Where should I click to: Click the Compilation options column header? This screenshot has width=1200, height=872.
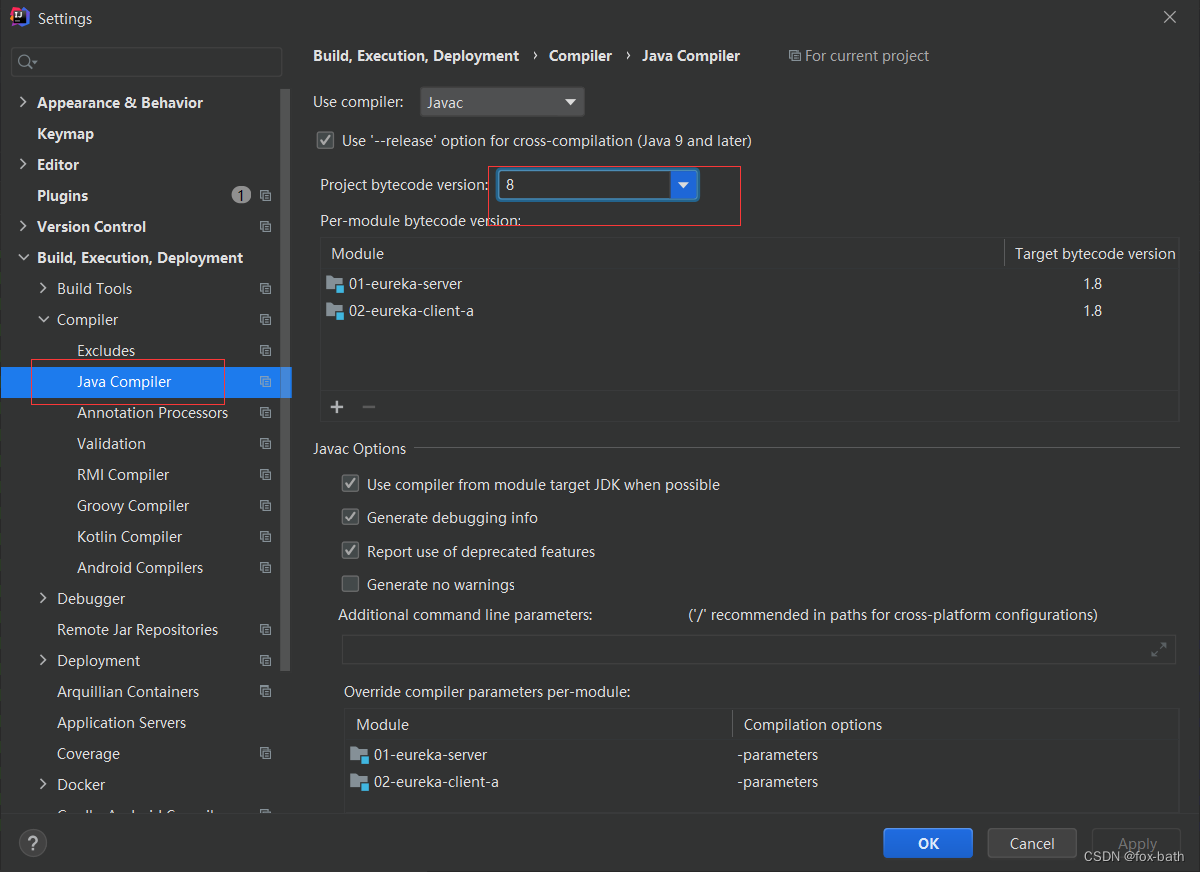point(813,725)
